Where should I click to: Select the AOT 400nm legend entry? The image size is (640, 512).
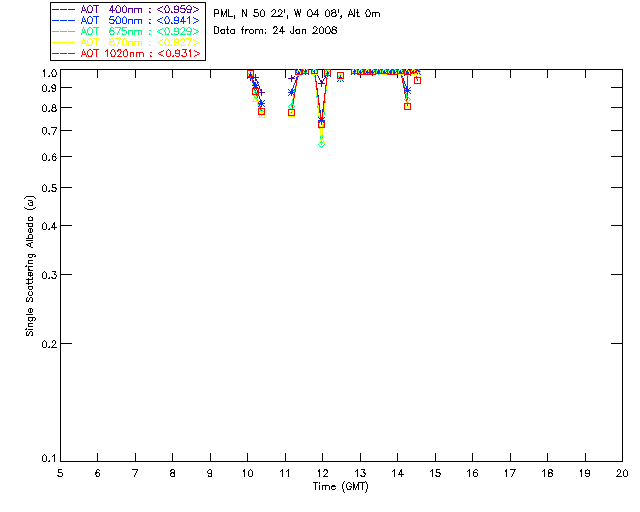pyautogui.click(x=126, y=9)
